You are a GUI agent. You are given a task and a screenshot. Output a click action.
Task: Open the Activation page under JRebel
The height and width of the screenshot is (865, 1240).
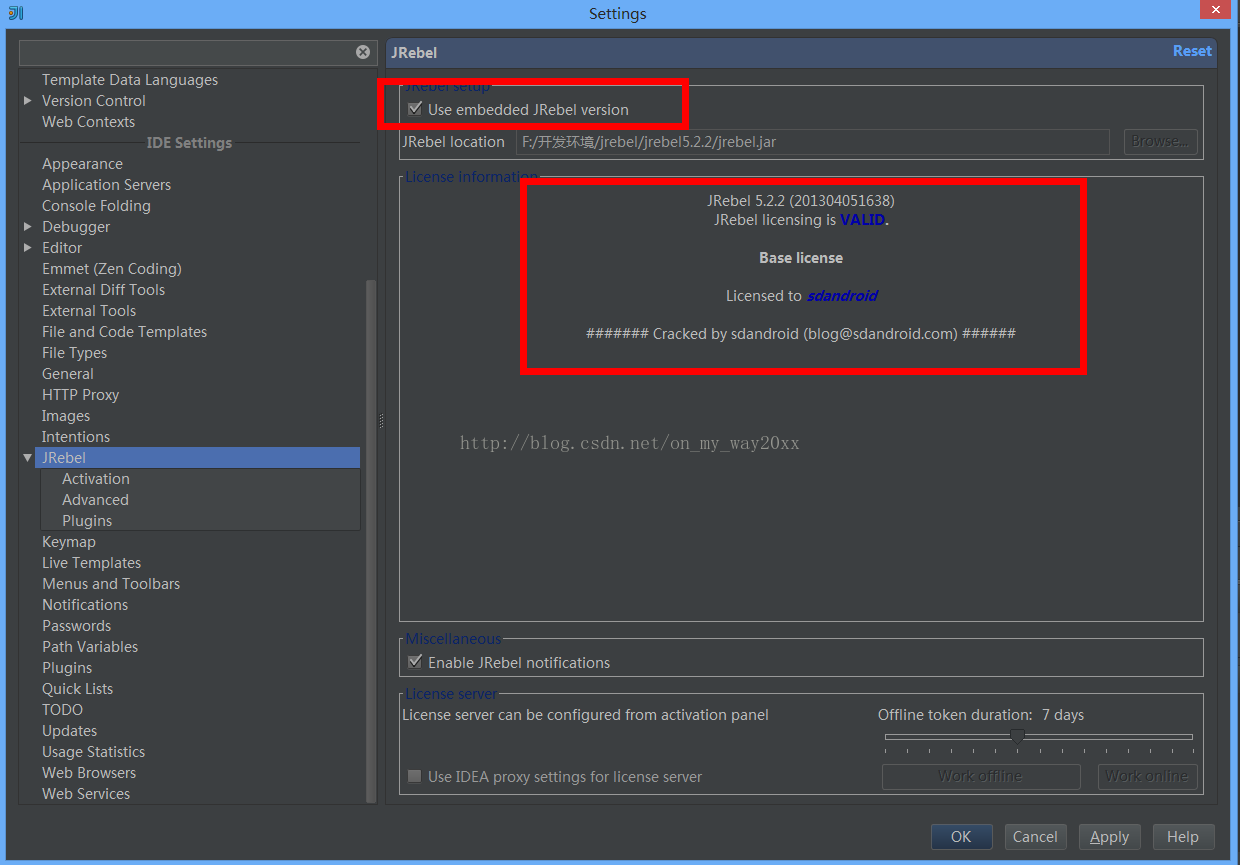click(95, 479)
